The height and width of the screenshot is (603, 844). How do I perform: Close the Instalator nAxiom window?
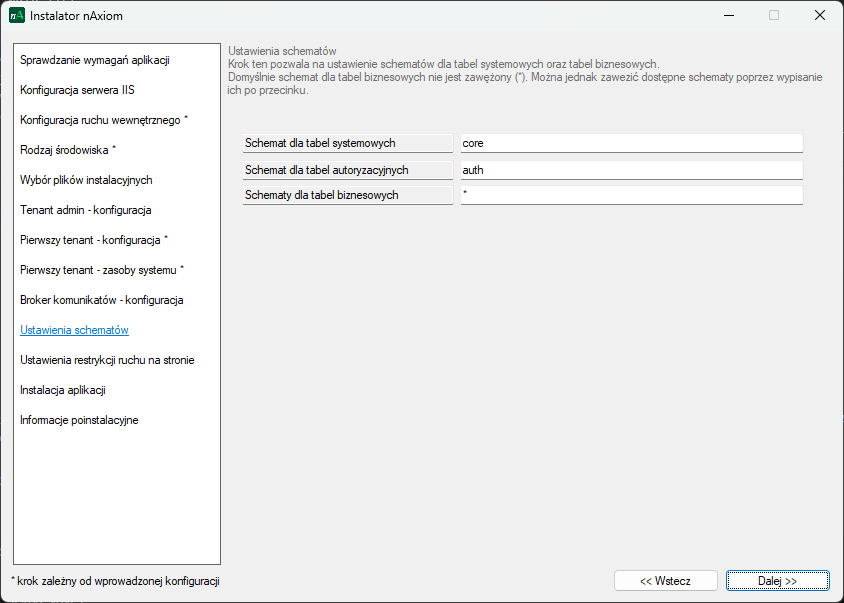coord(819,15)
